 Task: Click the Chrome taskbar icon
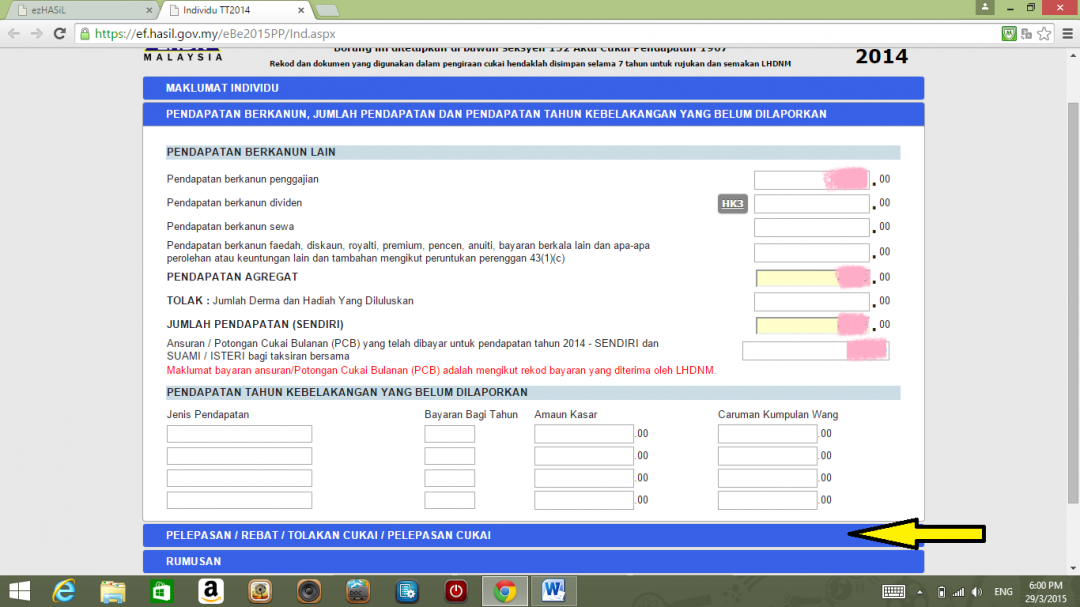pyautogui.click(x=505, y=591)
